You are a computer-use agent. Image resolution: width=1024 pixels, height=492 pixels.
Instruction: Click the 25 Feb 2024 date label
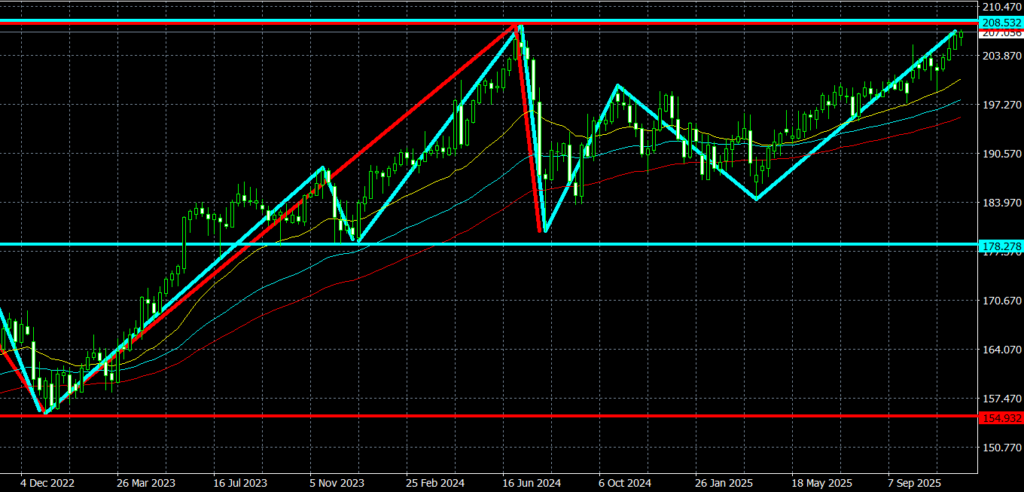434,479
